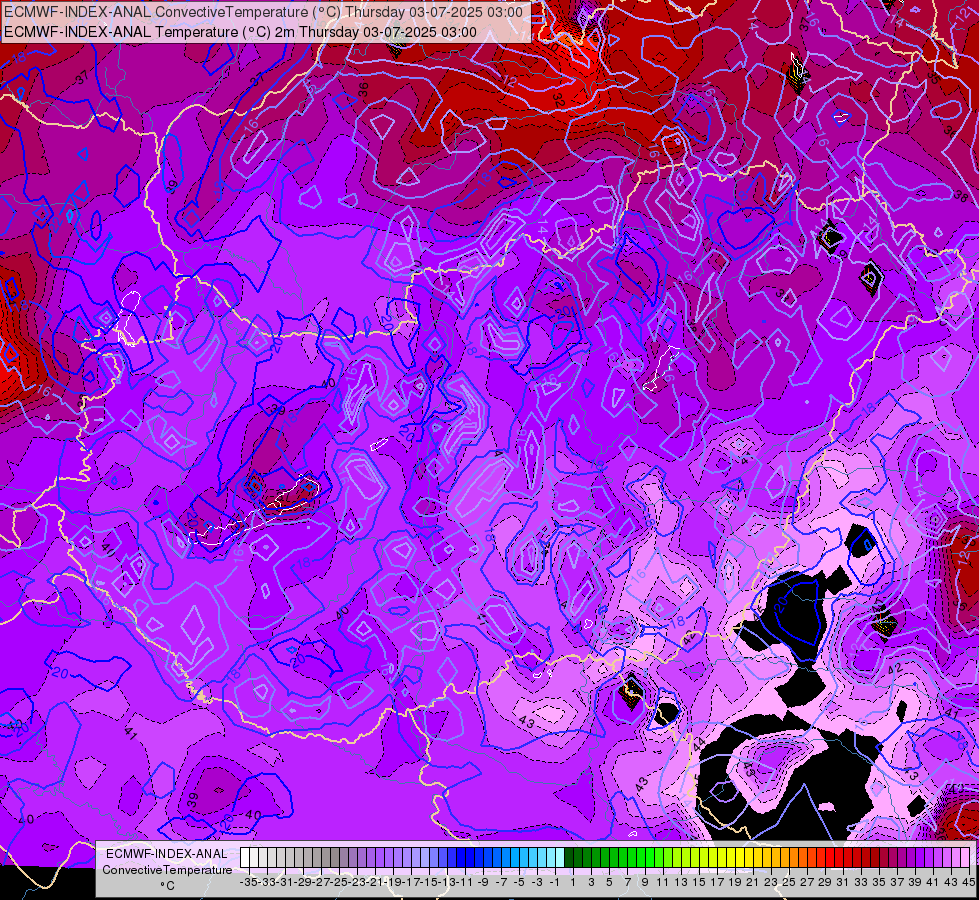This screenshot has height=900, width=979.
Task: Pick the light cyan swatch above legend value -1
Action: (551, 858)
